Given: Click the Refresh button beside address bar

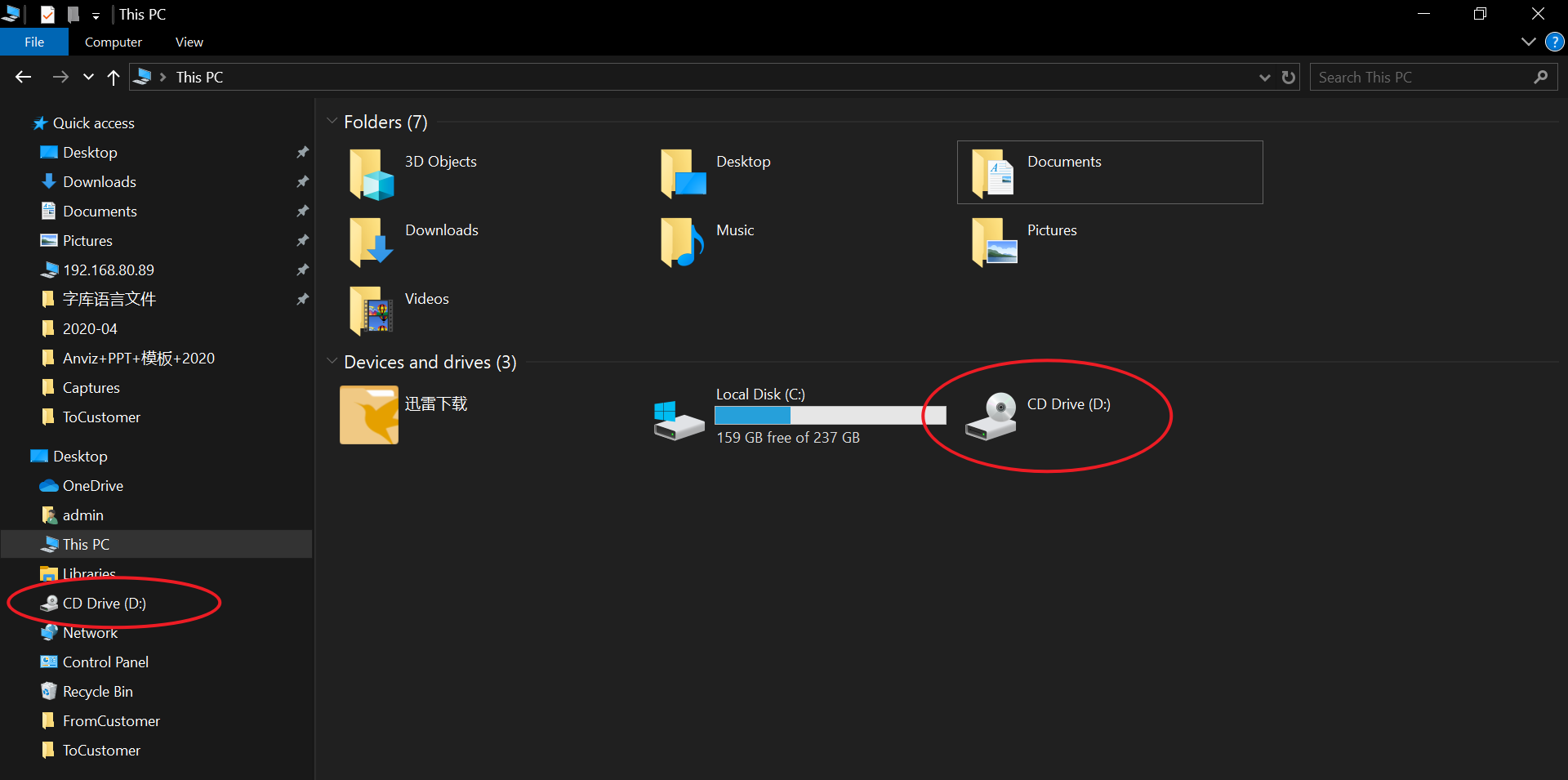Looking at the screenshot, I should (x=1289, y=78).
